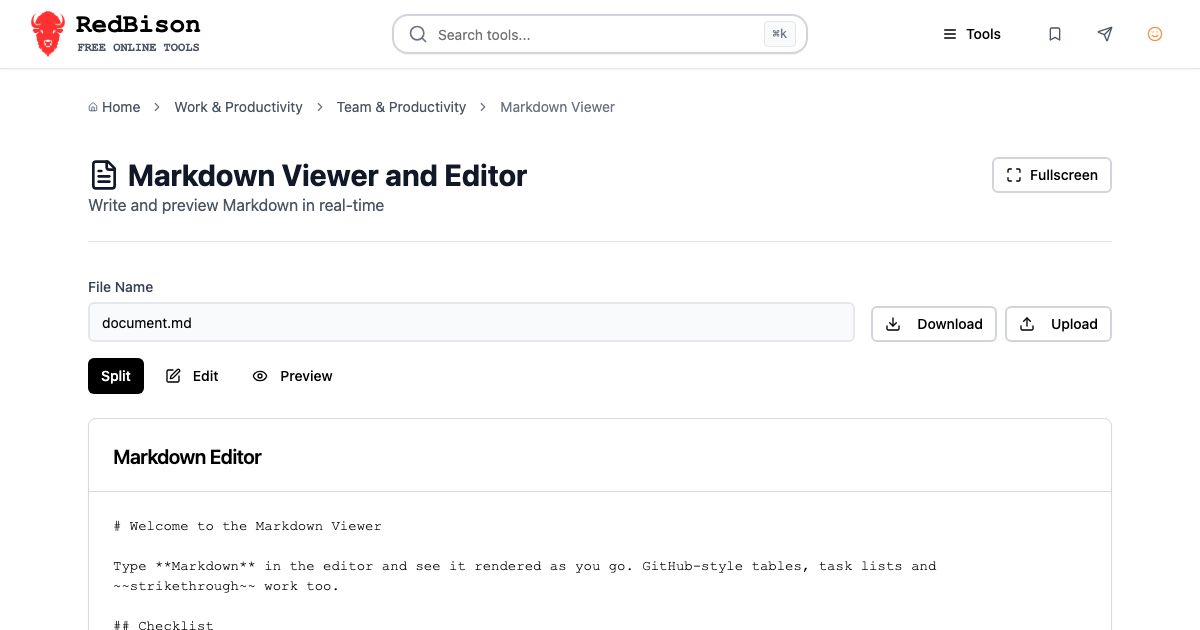Click the 'Markdown Viewer and Editor' title

click(x=327, y=175)
